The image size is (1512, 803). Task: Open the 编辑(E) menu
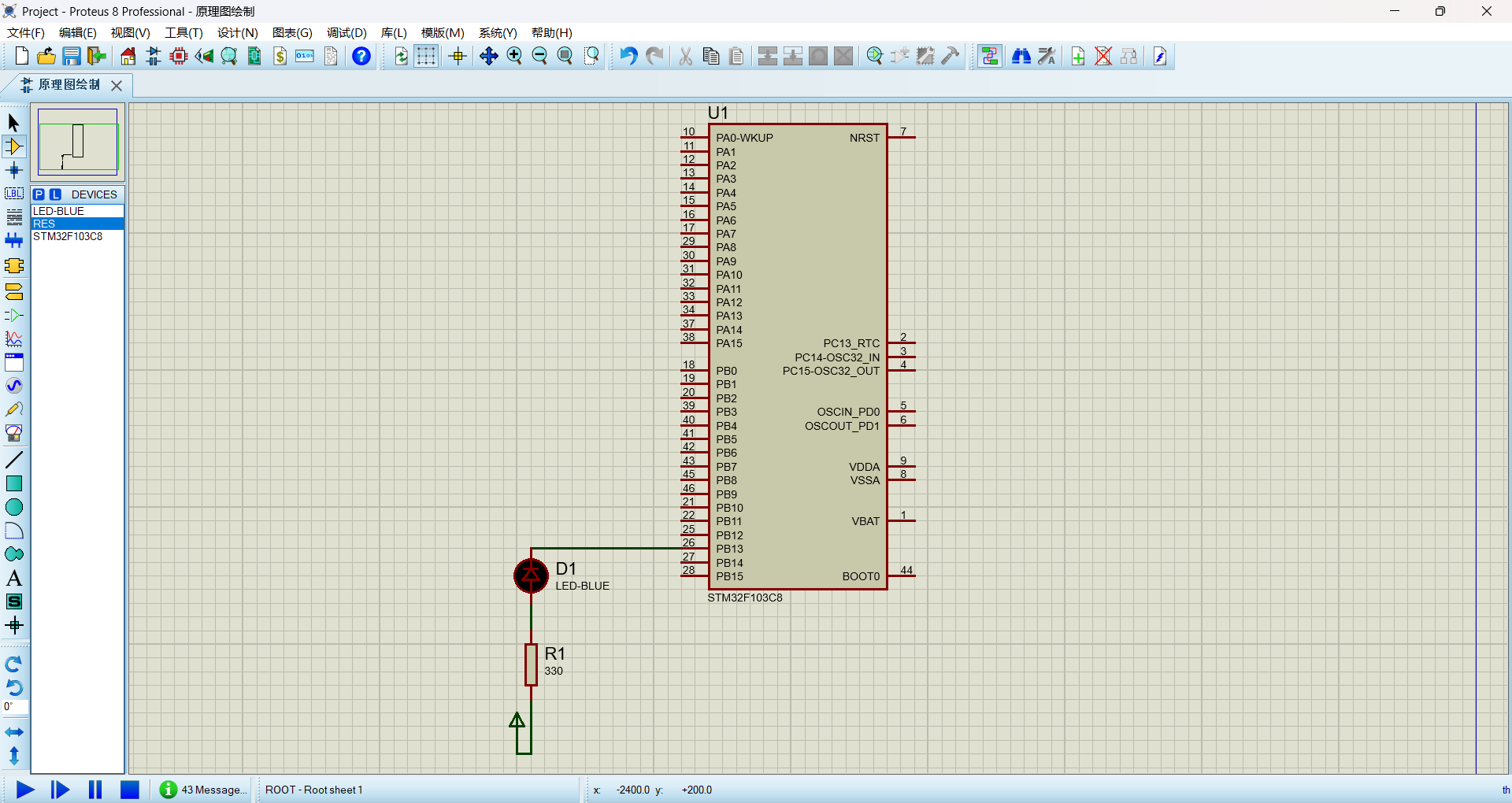78,33
